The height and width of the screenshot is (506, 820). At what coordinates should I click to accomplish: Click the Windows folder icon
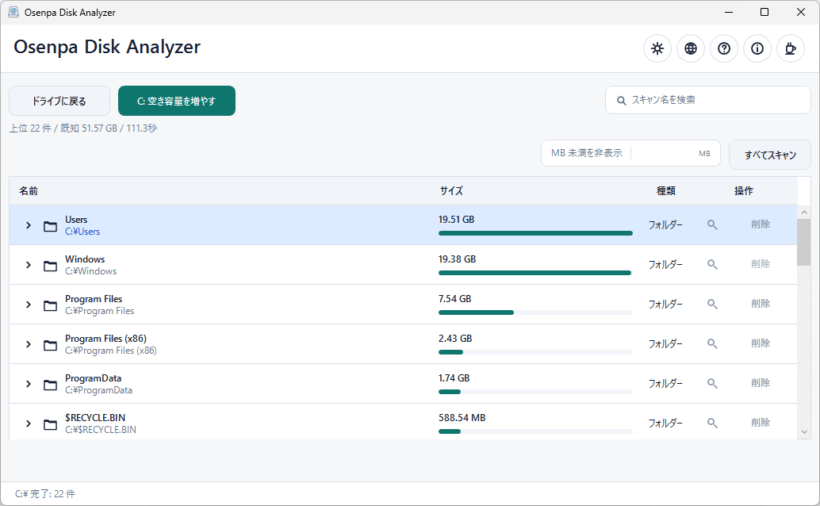pyautogui.click(x=50, y=266)
